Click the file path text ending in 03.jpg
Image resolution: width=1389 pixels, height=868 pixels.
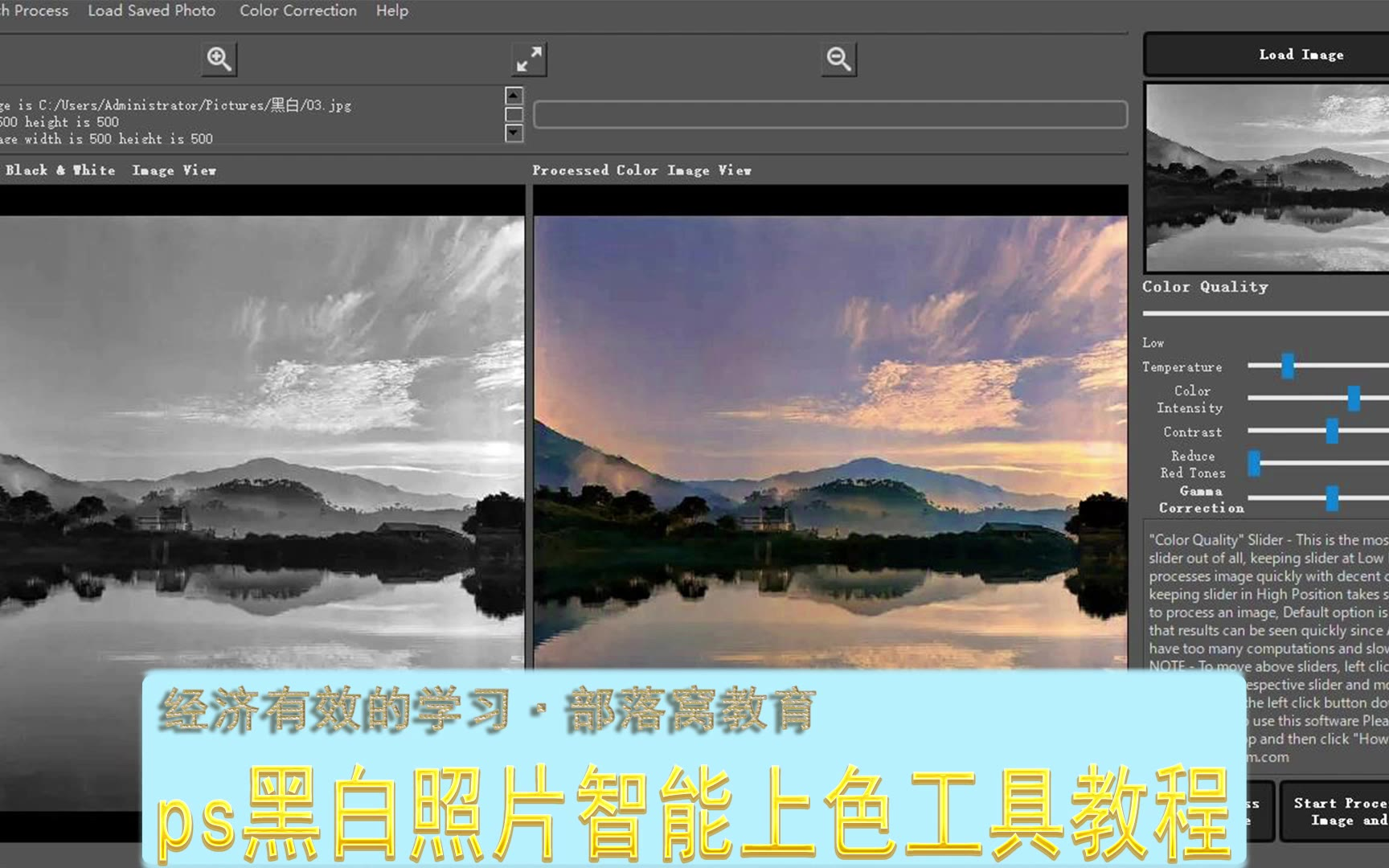[176, 105]
